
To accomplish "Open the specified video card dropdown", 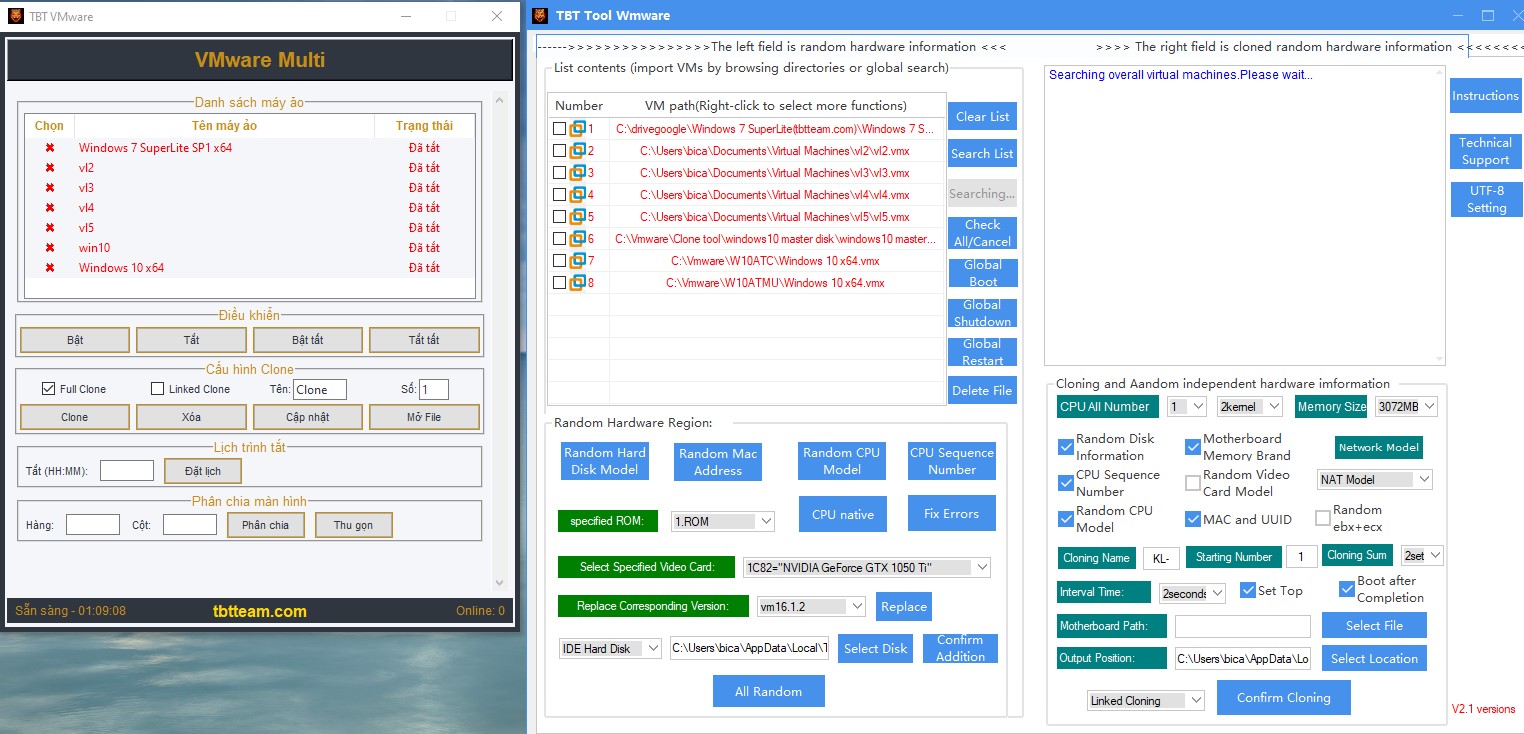I will (866, 567).
